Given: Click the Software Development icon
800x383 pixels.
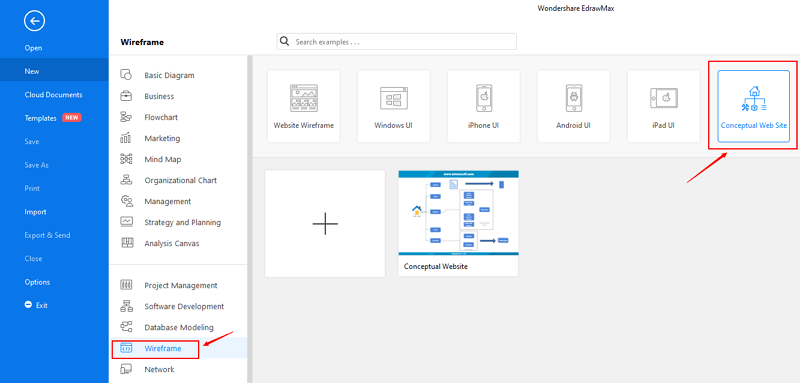Looking at the screenshot, I should [126, 307].
